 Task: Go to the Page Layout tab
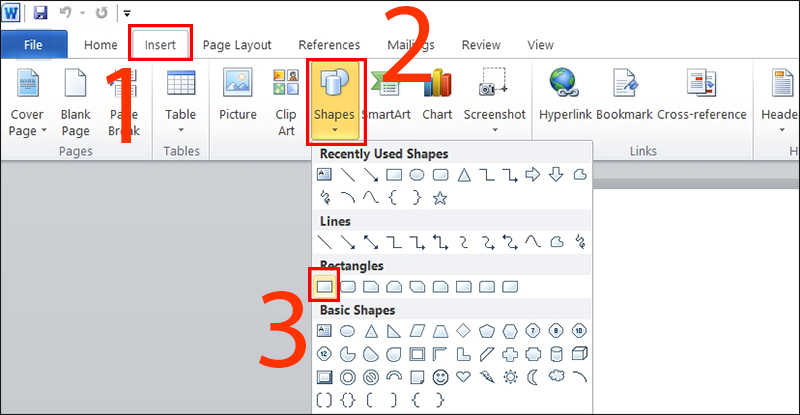click(237, 45)
